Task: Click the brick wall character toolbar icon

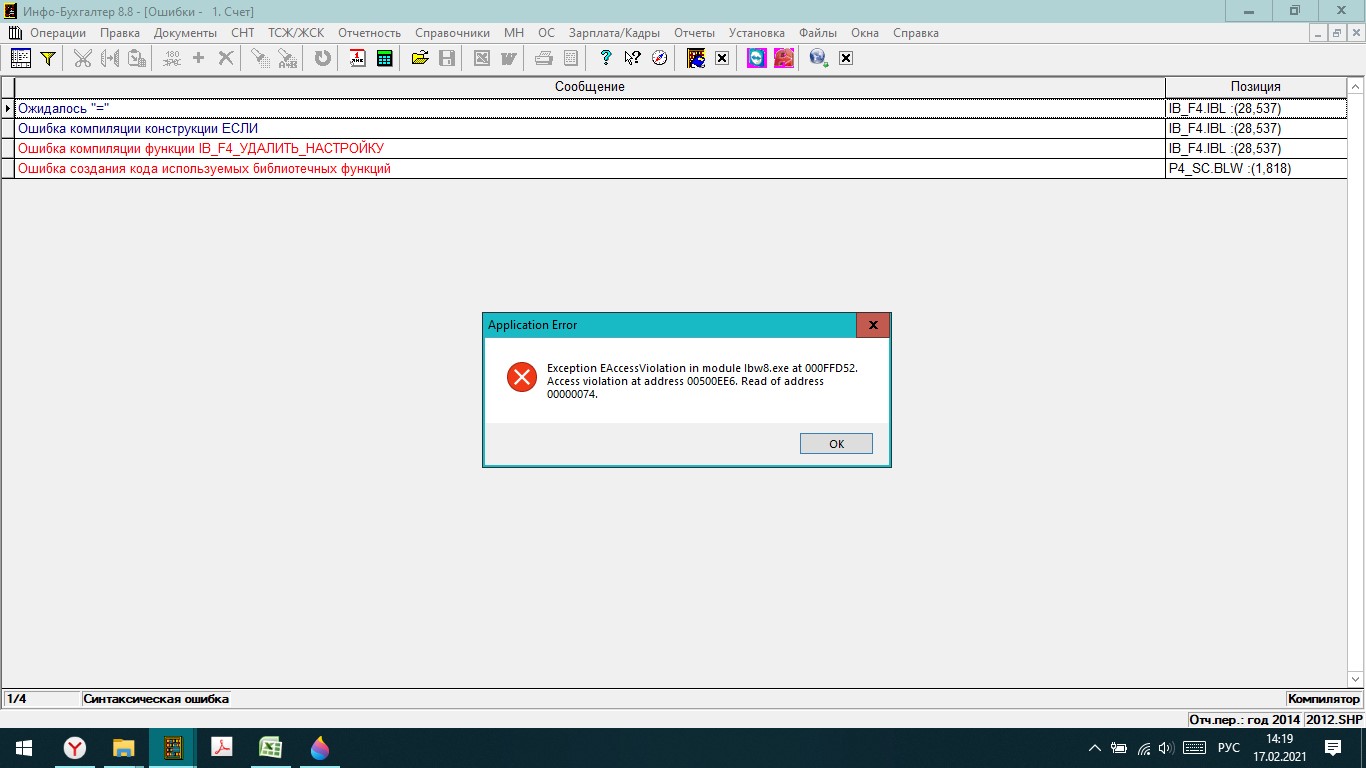Action: coord(696,58)
